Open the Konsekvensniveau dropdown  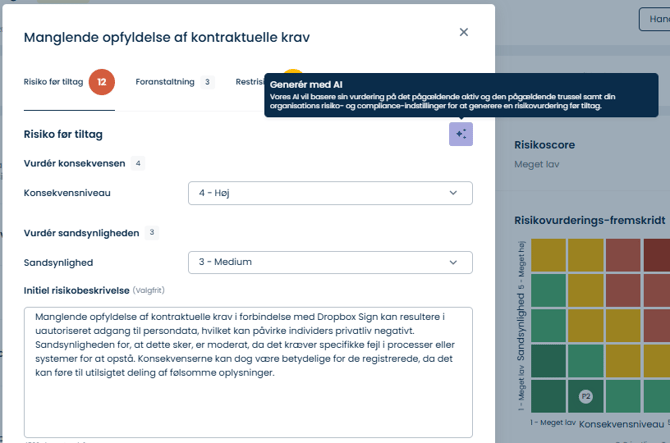click(x=329, y=192)
